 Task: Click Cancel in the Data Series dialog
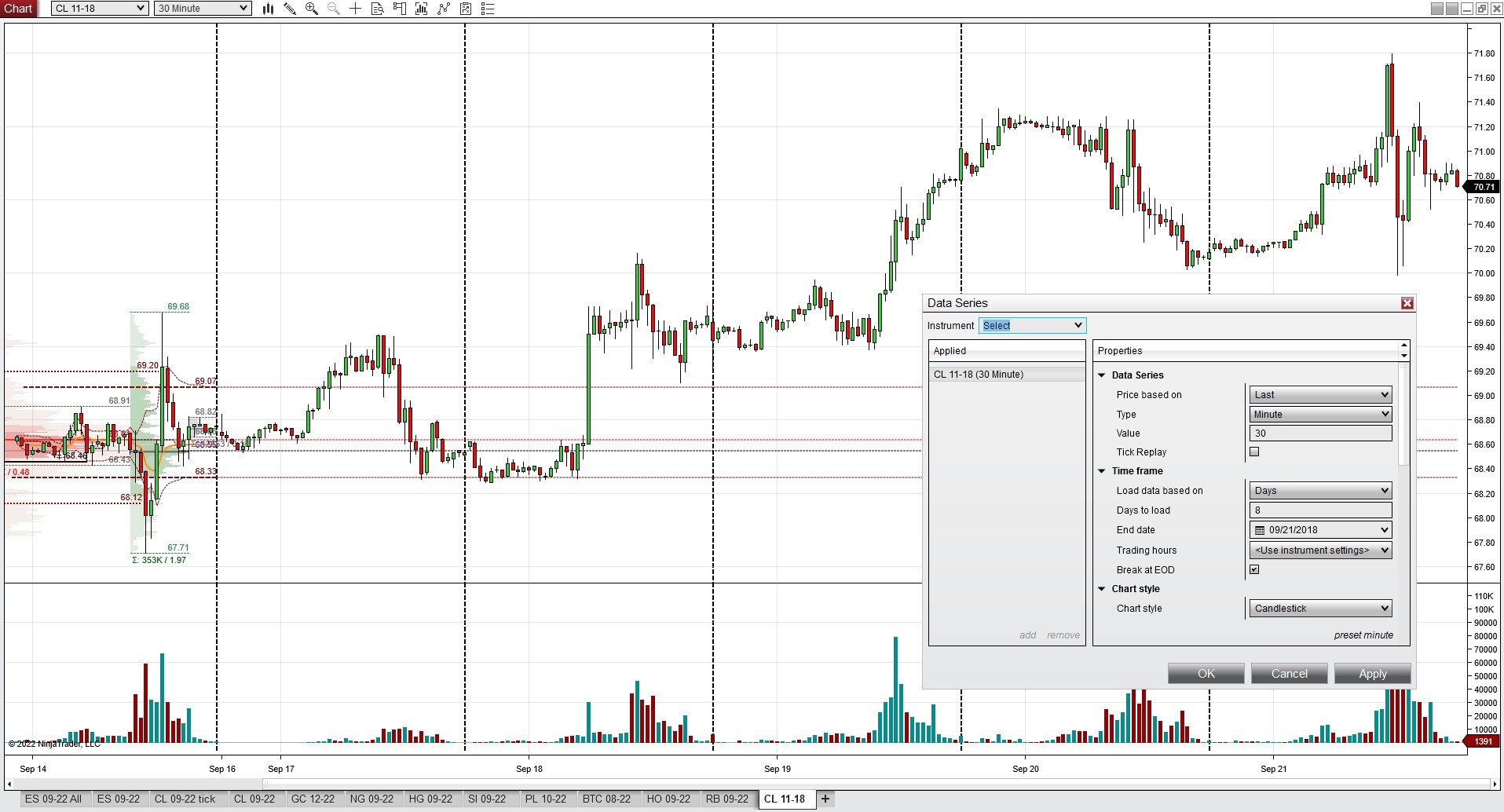[x=1290, y=674]
